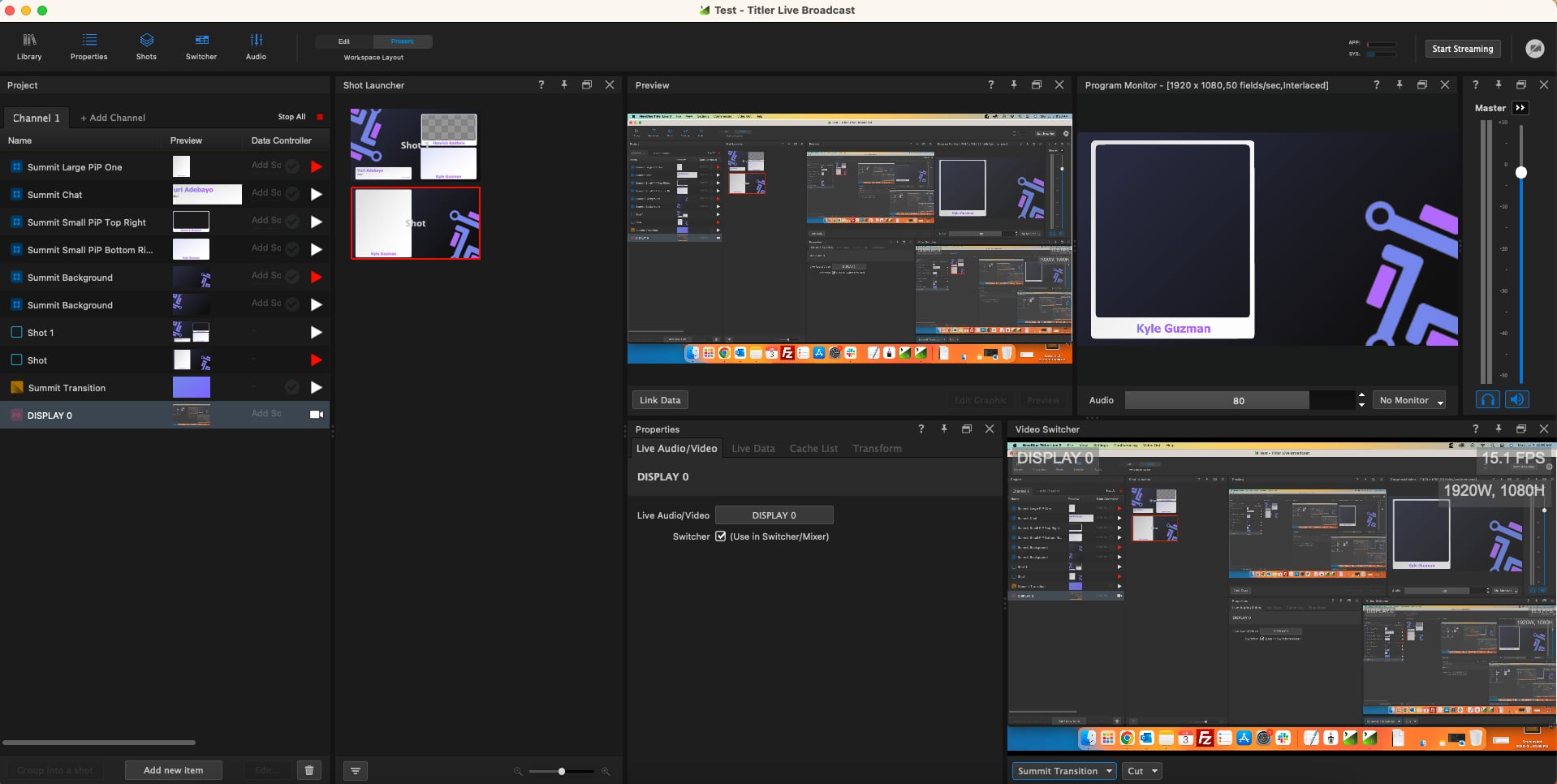The image size is (1557, 784).
Task: Click the Shots toolbar icon
Action: point(146,47)
